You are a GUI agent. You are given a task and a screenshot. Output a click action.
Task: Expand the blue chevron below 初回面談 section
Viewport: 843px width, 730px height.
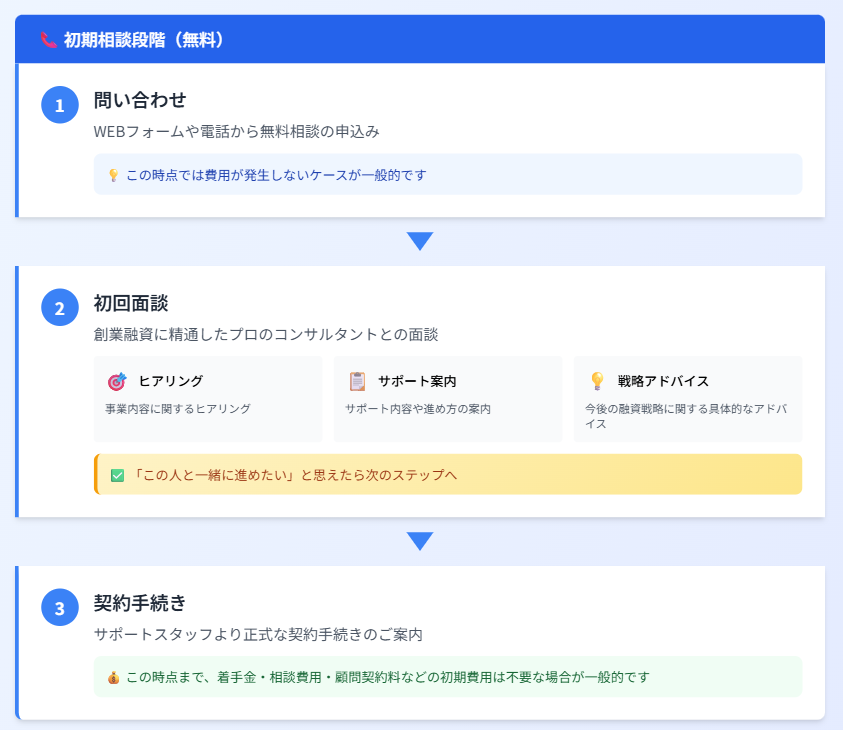pyautogui.click(x=421, y=541)
